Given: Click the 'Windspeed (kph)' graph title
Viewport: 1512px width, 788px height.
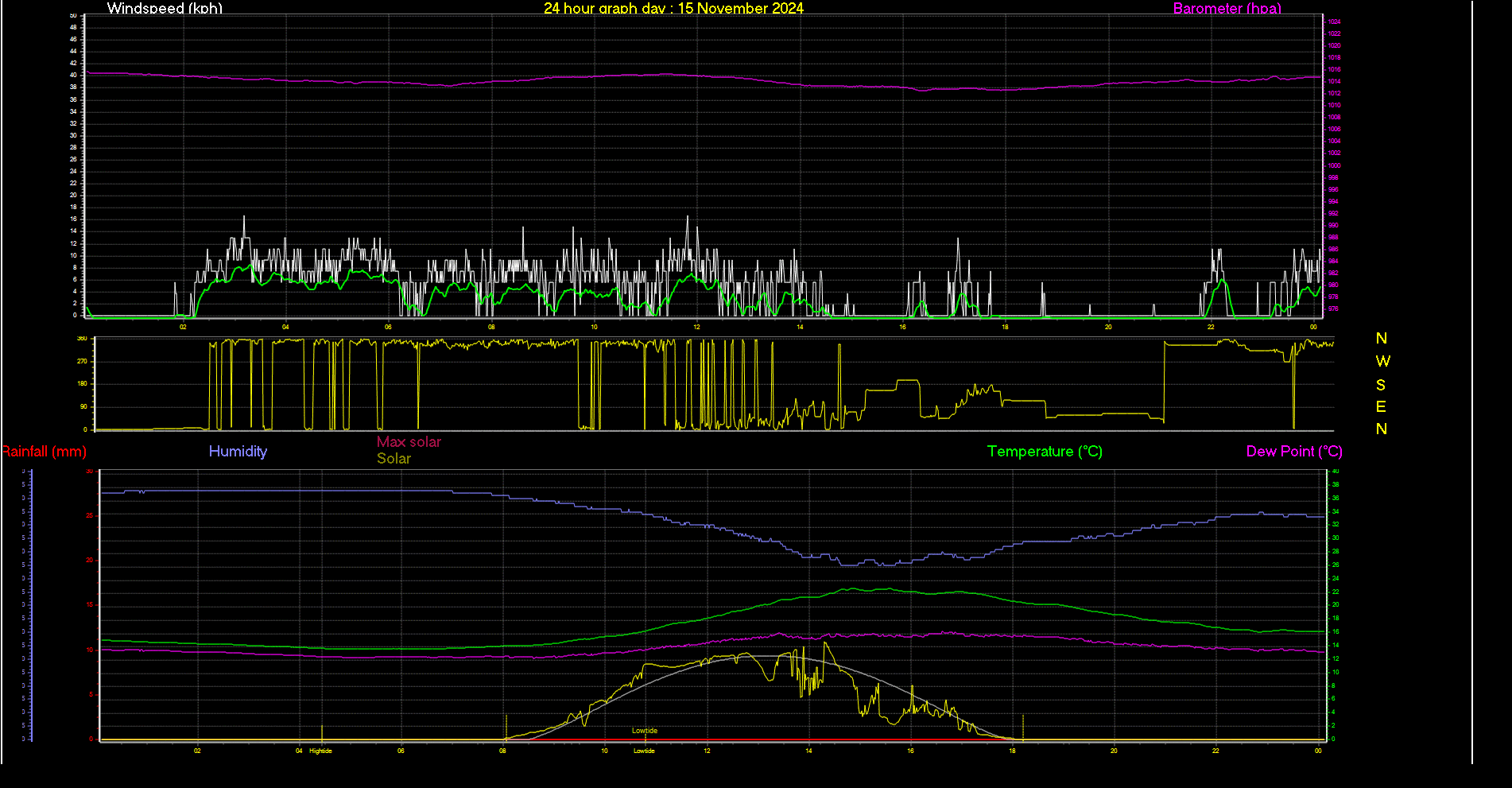Looking at the screenshot, I should 165,8.
